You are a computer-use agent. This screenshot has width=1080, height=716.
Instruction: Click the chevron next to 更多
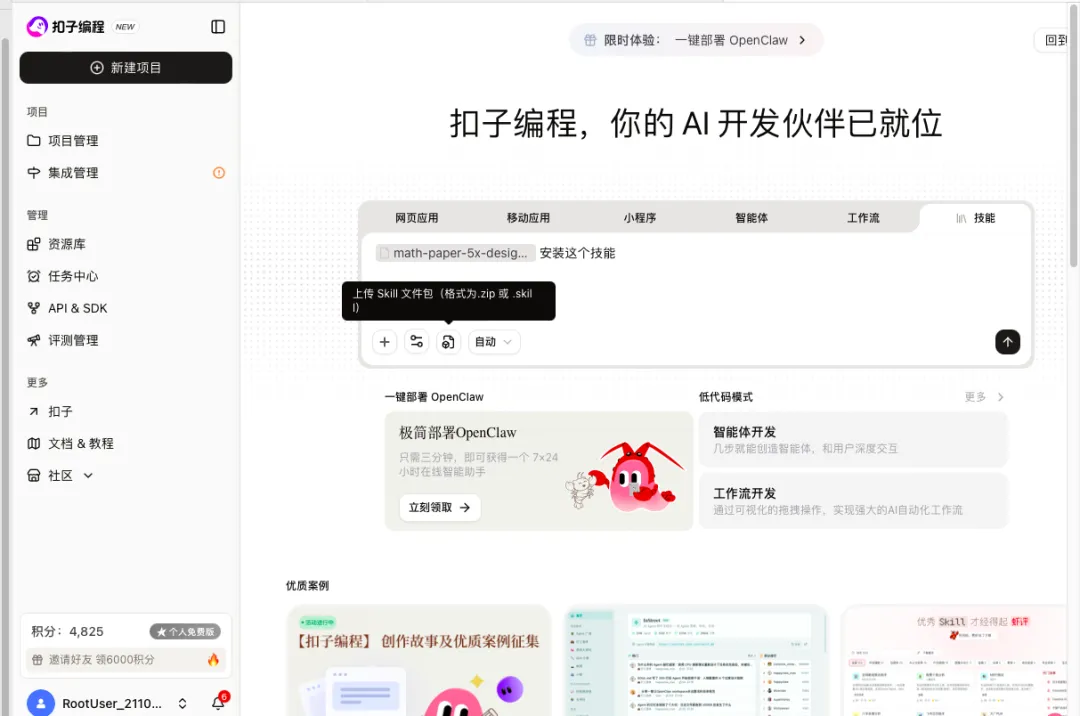pyautogui.click(x=1001, y=397)
